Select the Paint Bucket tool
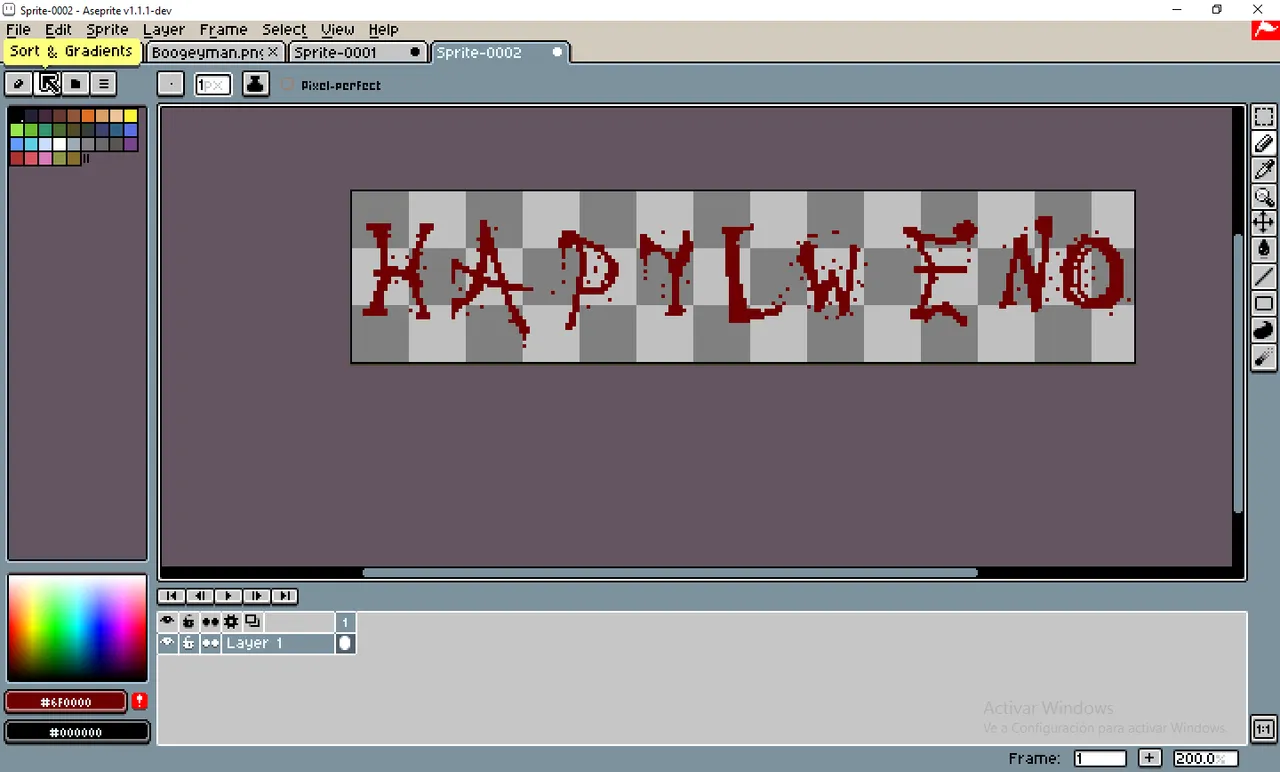Screen dimensions: 1280x772 pyautogui.click(x=1264, y=249)
